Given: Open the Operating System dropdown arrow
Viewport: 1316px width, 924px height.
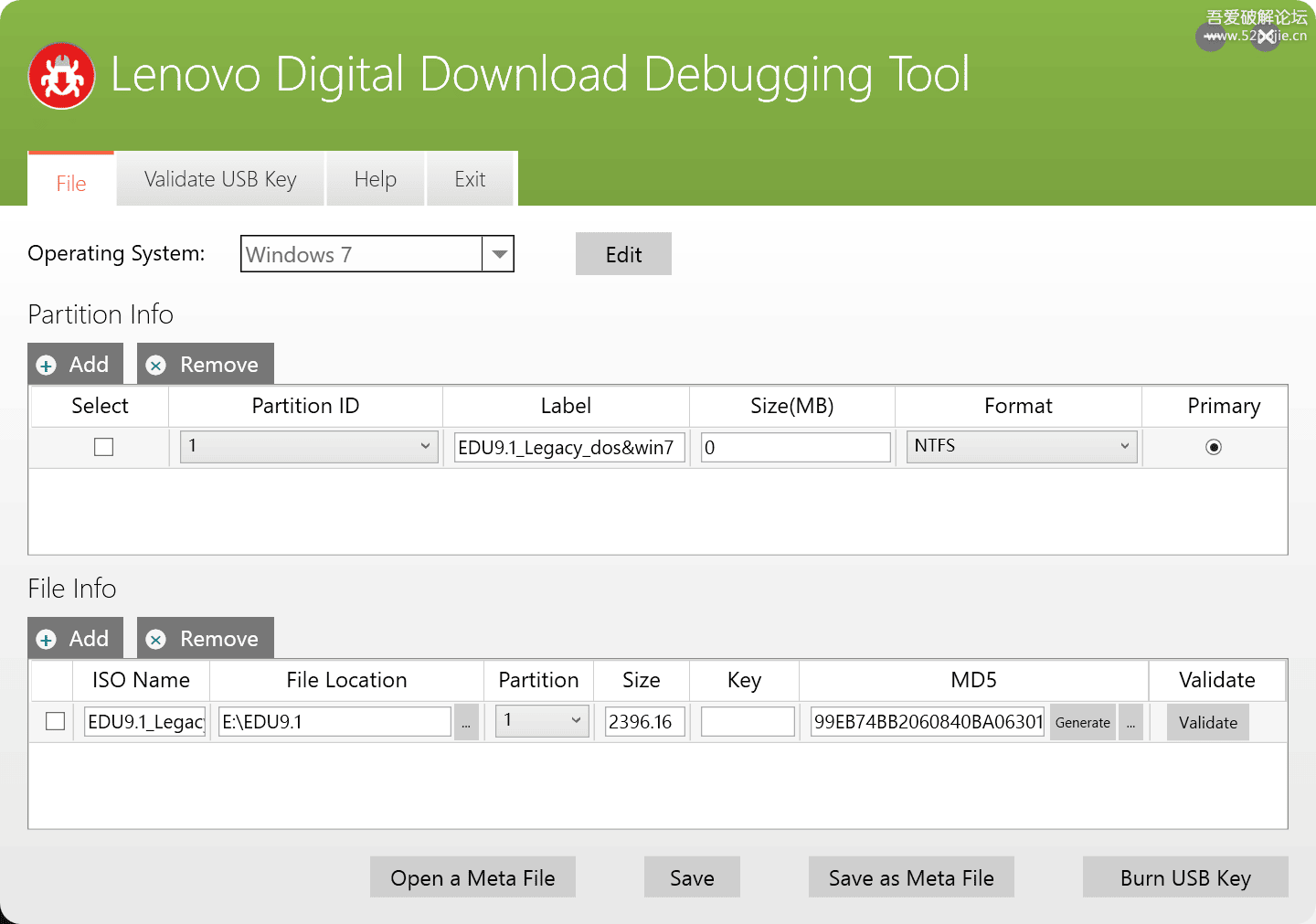Looking at the screenshot, I should pos(498,254).
